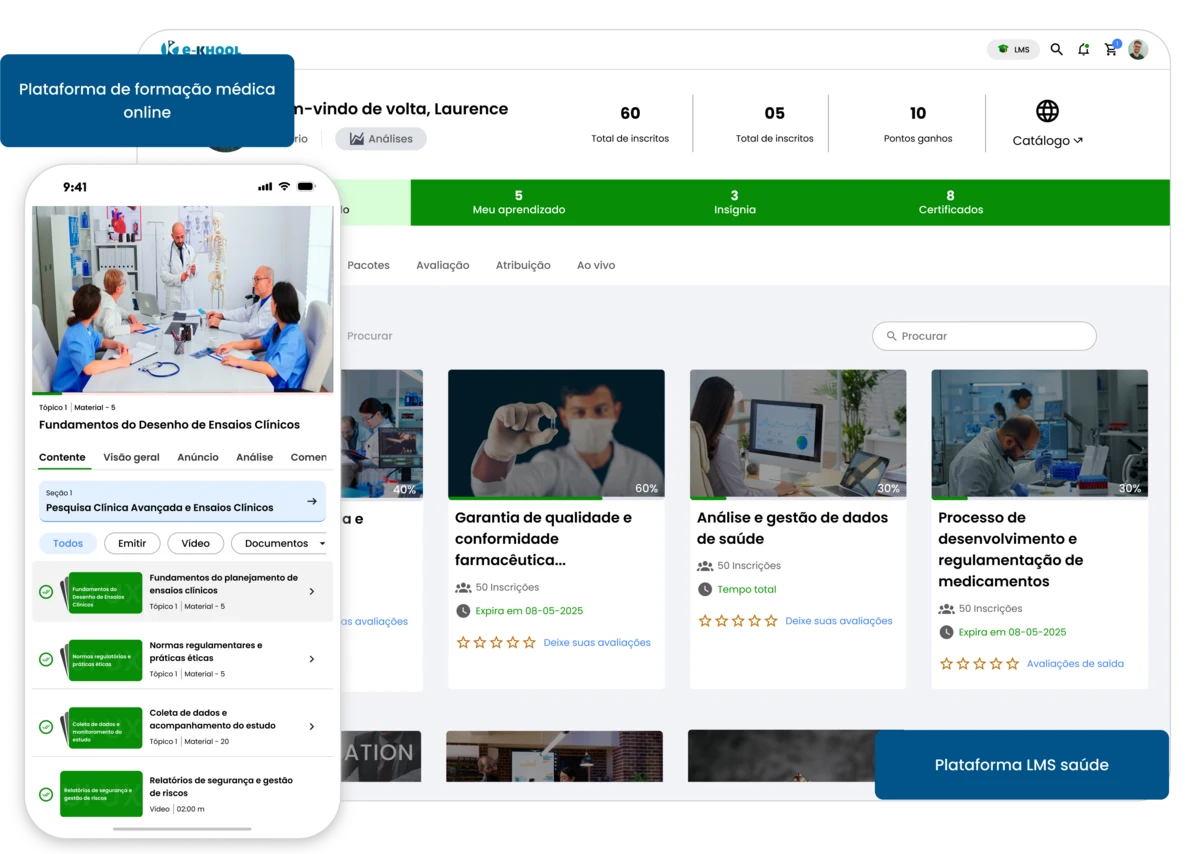This screenshot has width=1200, height=854.
Task: Expand the Catálogo dropdown
Action: [1047, 140]
